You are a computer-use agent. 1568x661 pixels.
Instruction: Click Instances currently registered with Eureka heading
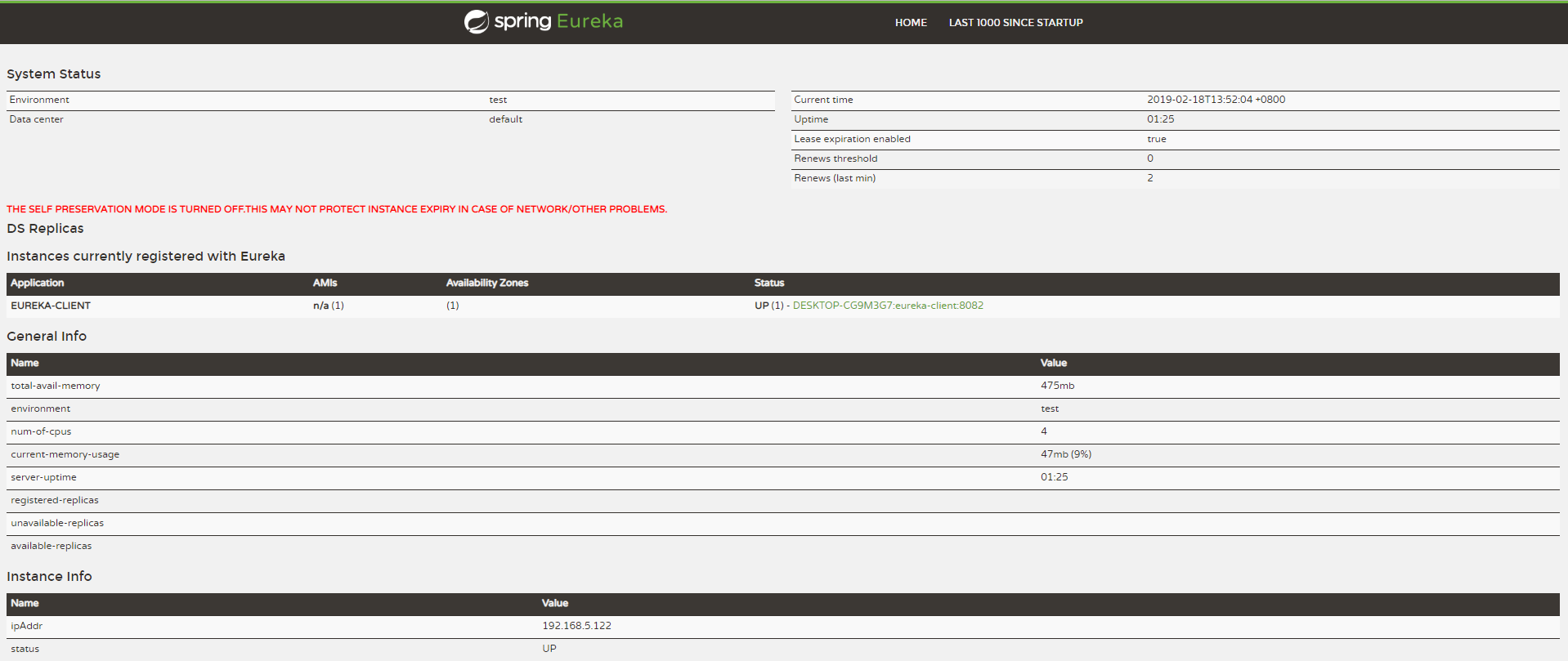coord(146,256)
